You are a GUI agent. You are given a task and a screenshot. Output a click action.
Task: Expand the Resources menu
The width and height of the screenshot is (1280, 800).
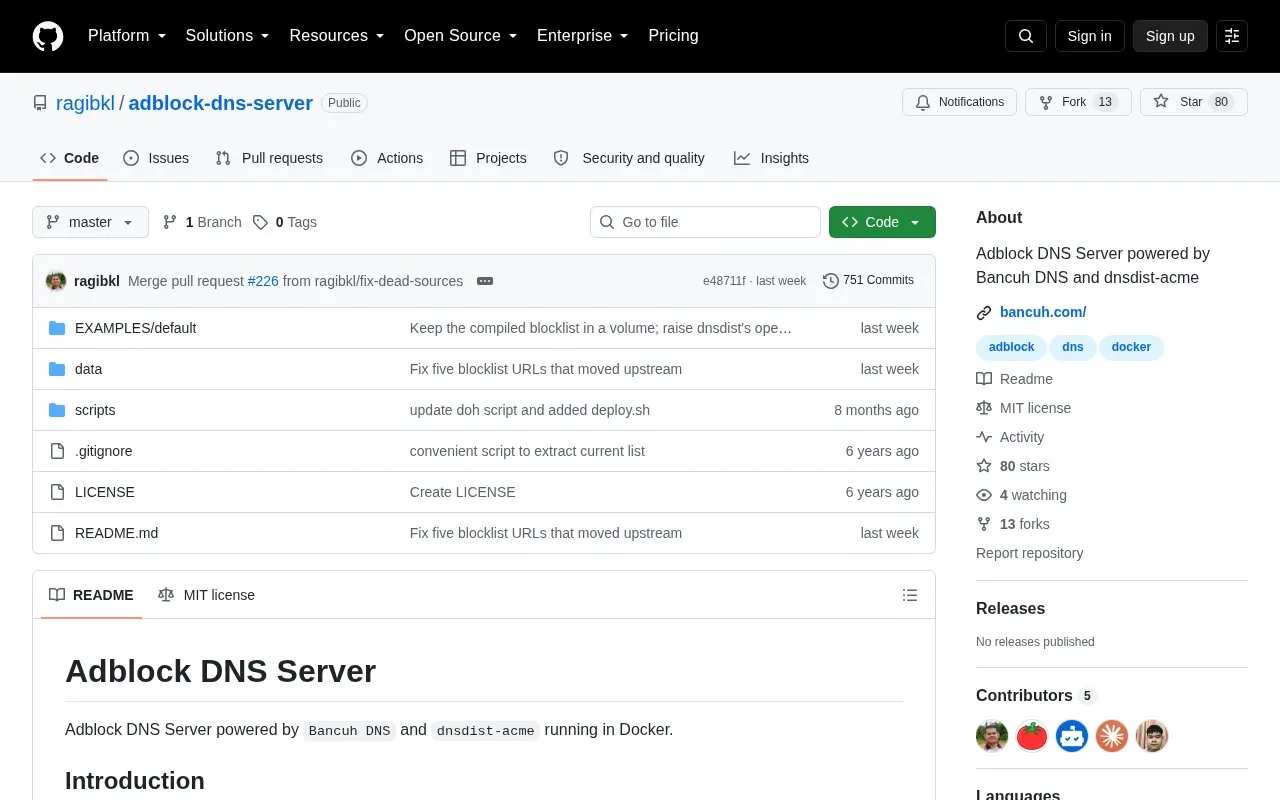(337, 36)
